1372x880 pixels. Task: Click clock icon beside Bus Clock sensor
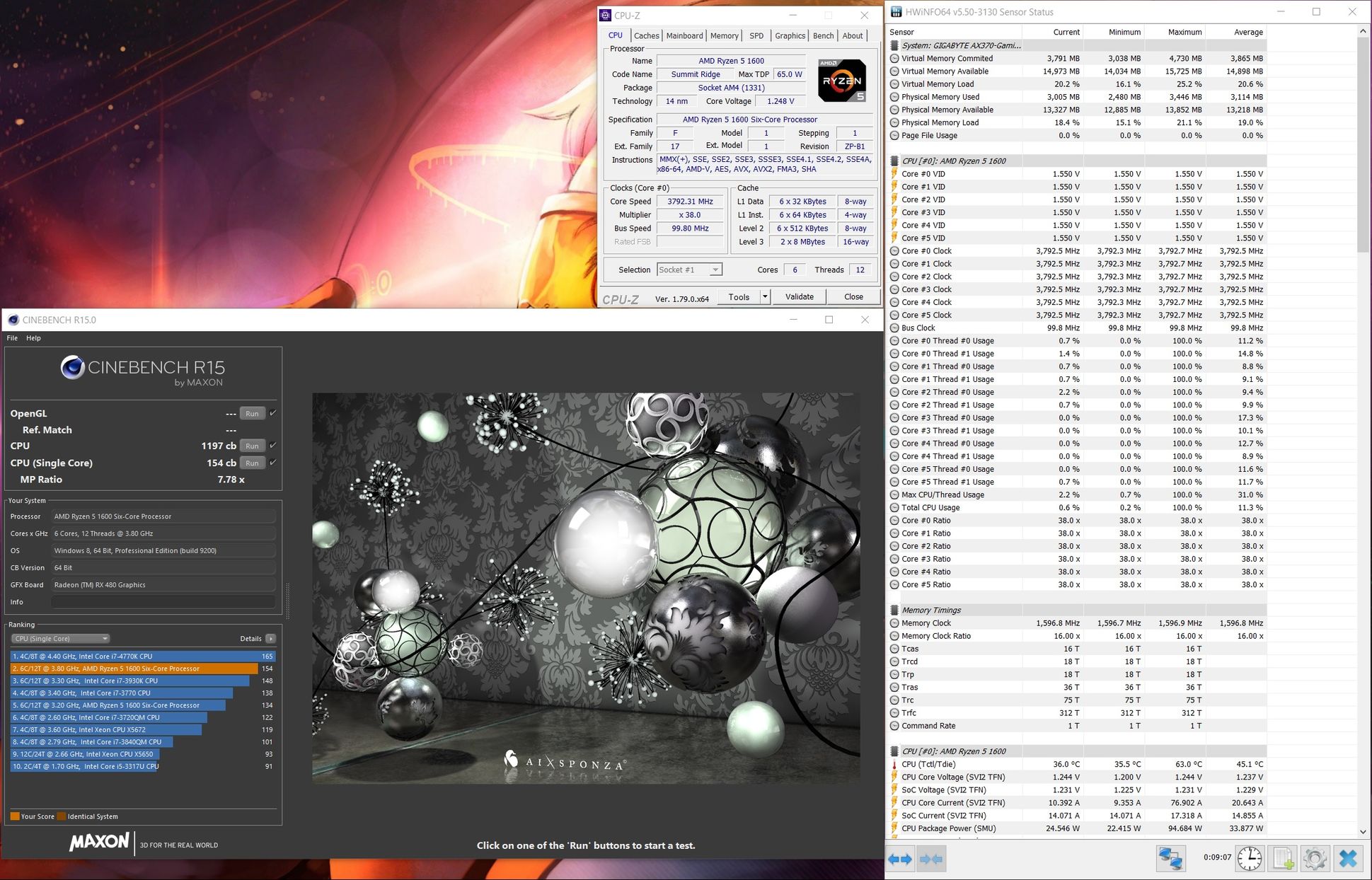[894, 328]
